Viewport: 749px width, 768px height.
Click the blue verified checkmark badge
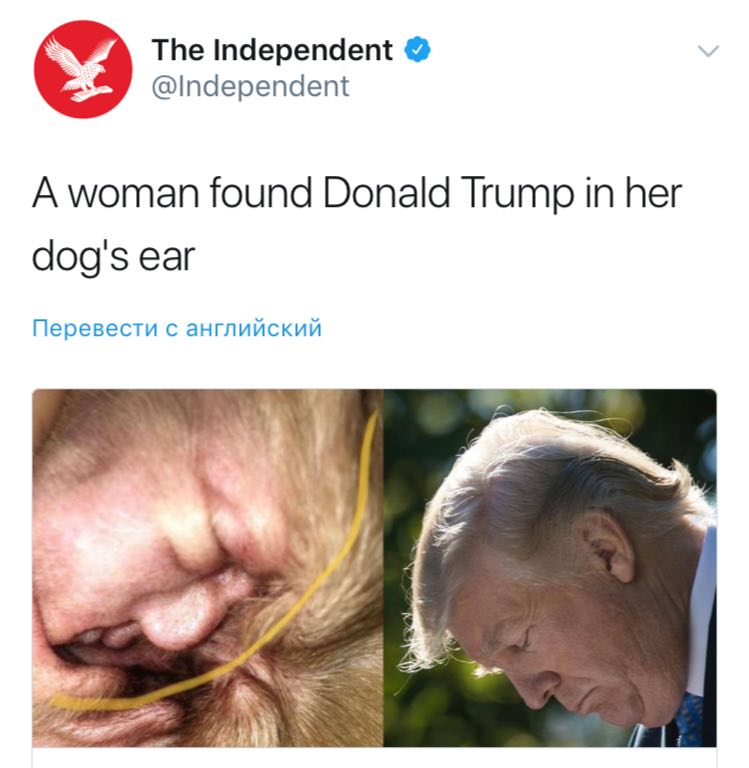[417, 49]
